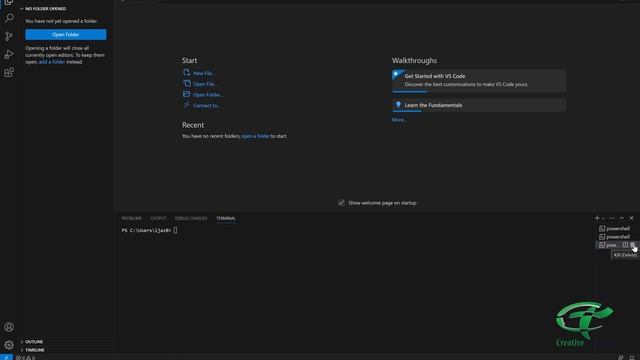
Task: Click the lightbulb icon on Learn the Fundamentals
Action: 398,105
